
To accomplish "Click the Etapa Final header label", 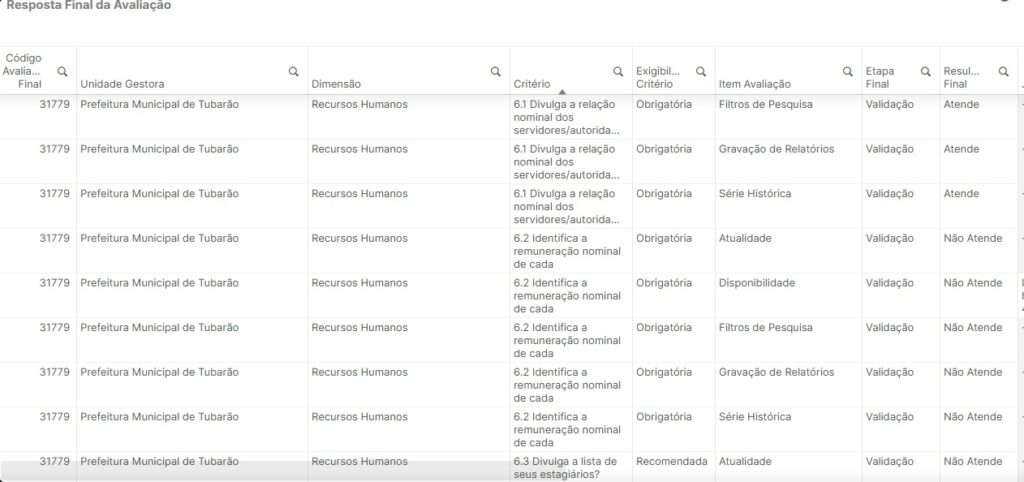I will click(x=879, y=78).
